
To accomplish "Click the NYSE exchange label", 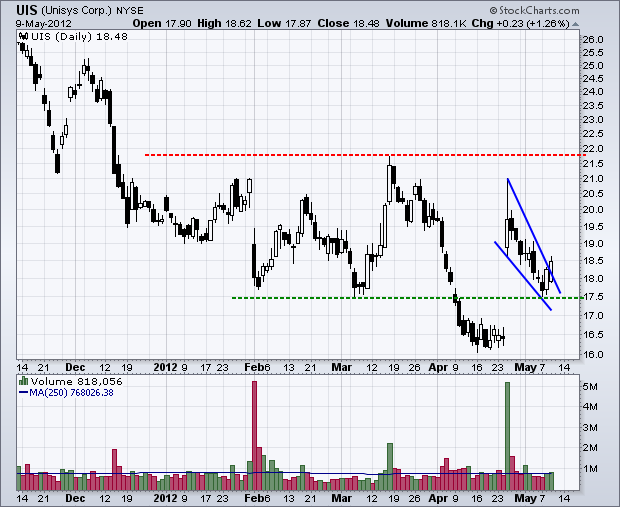I will (130, 11).
